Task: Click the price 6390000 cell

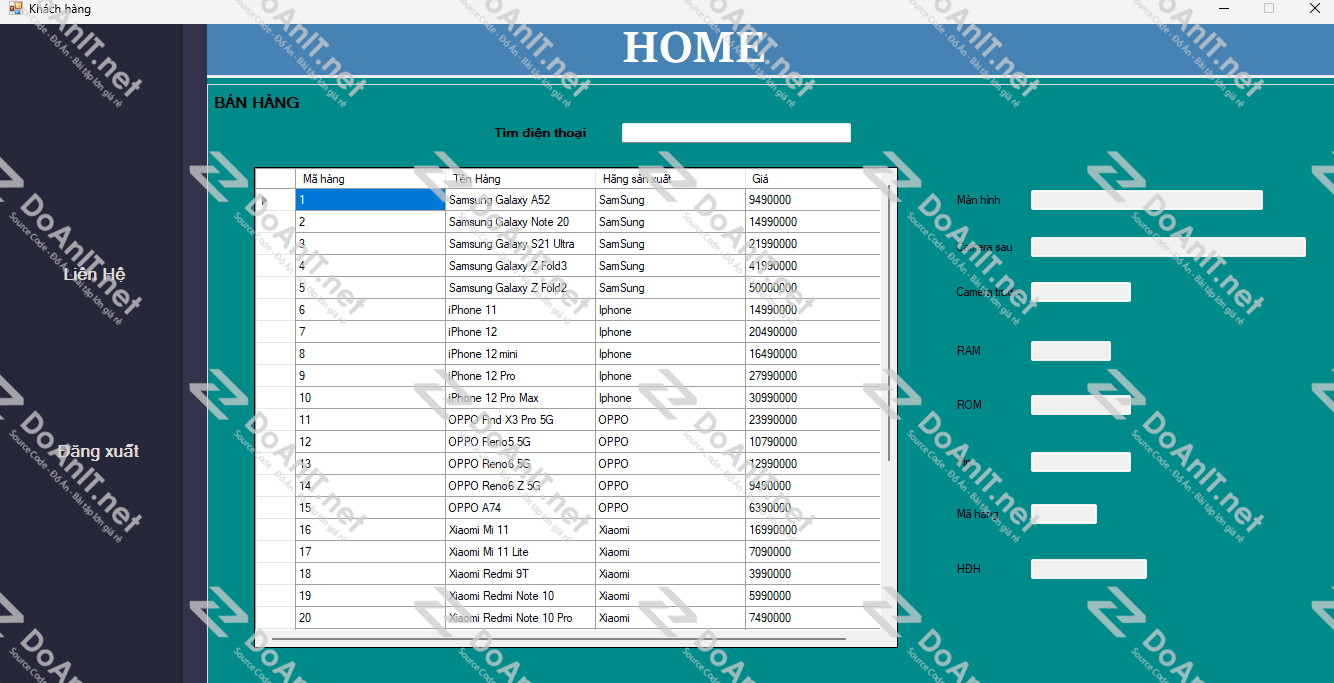Action: 813,508
